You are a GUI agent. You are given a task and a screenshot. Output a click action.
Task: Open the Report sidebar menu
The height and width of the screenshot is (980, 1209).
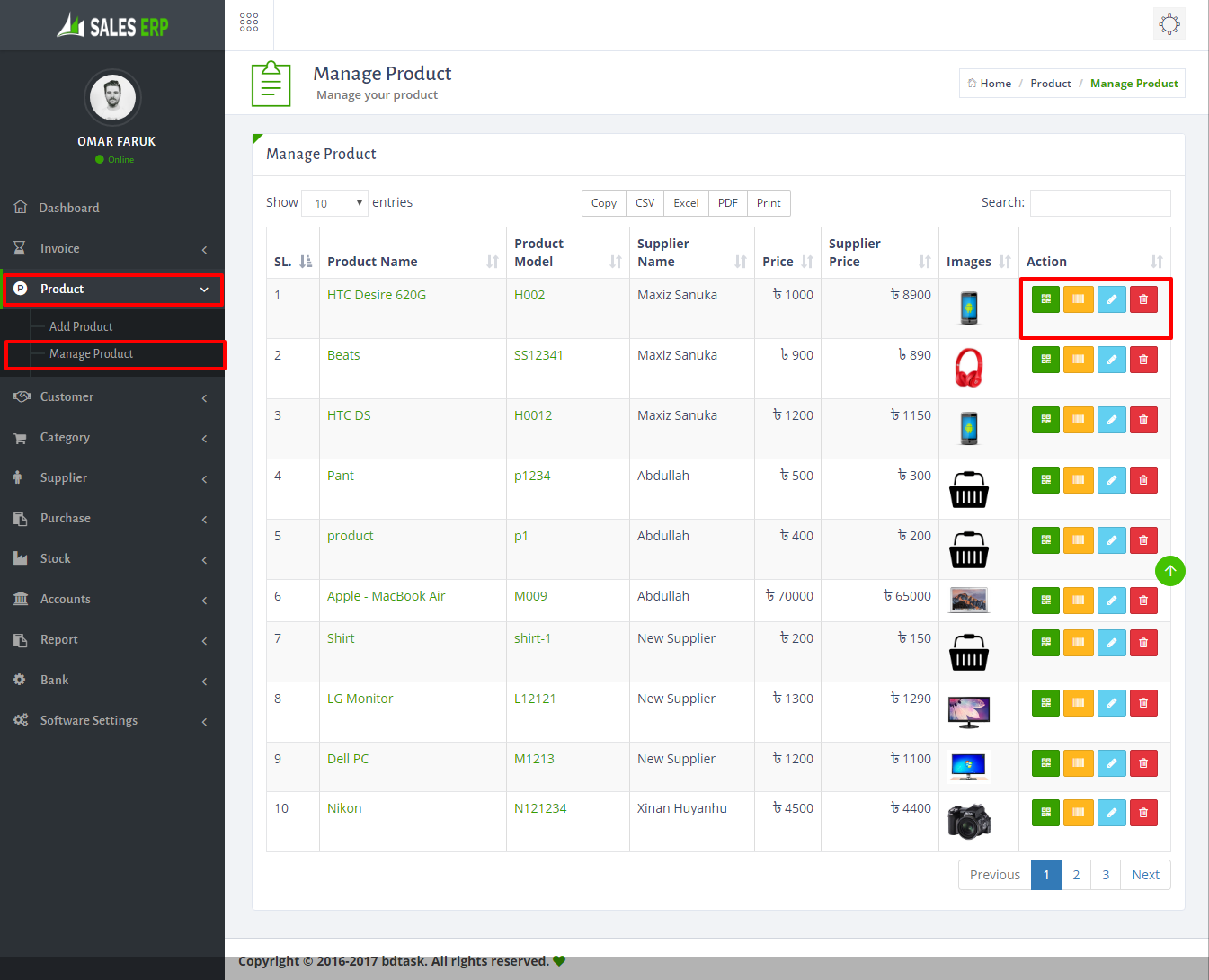[x=112, y=639]
